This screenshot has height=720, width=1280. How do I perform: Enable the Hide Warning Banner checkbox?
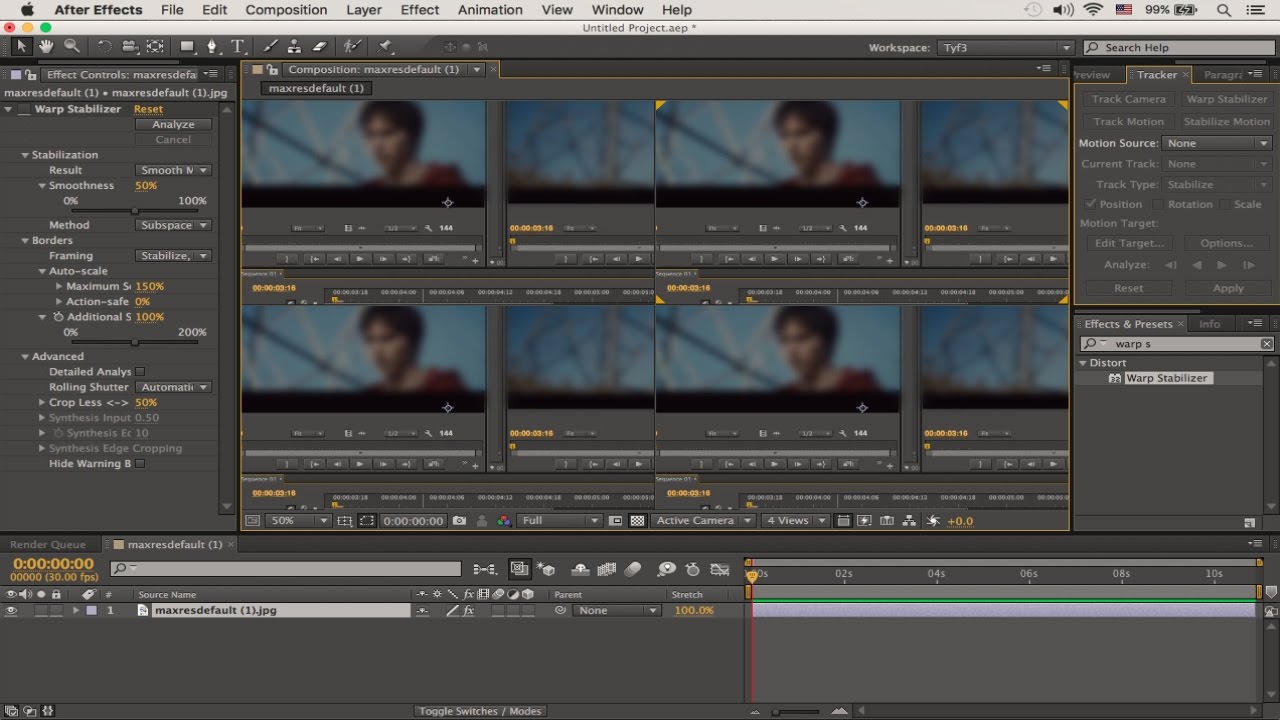(140, 463)
